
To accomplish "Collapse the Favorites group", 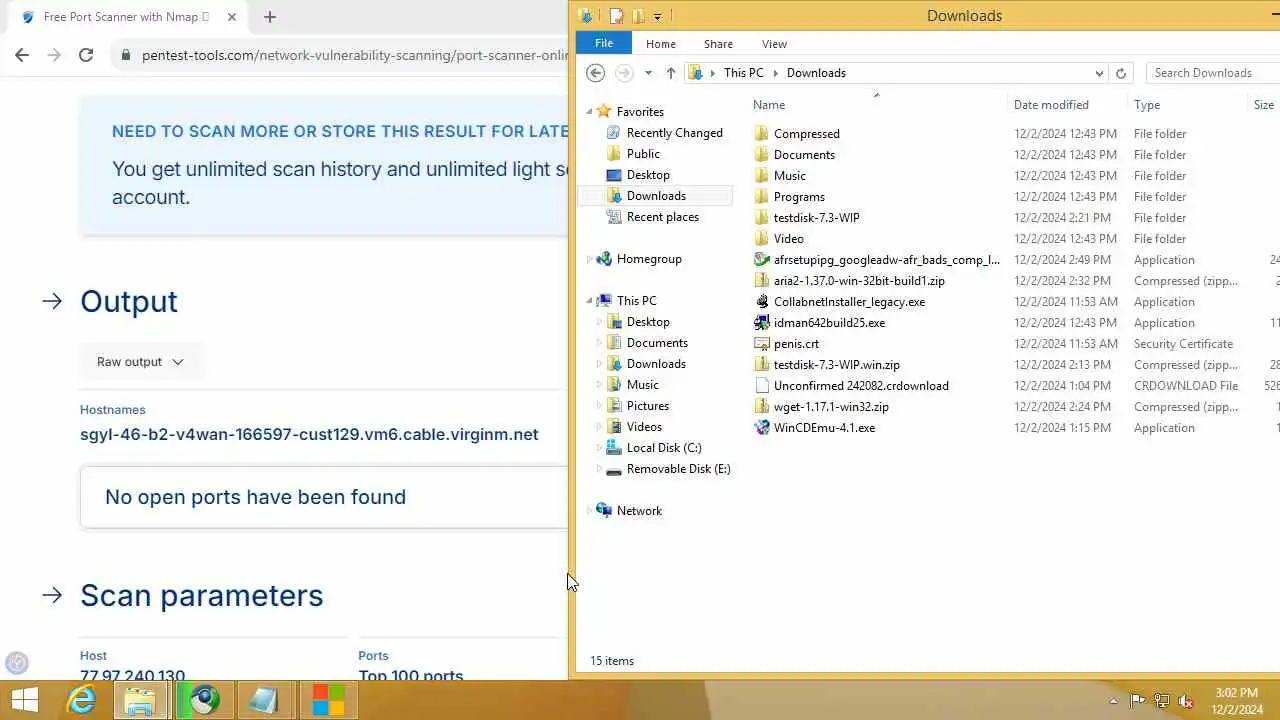I will click(589, 112).
